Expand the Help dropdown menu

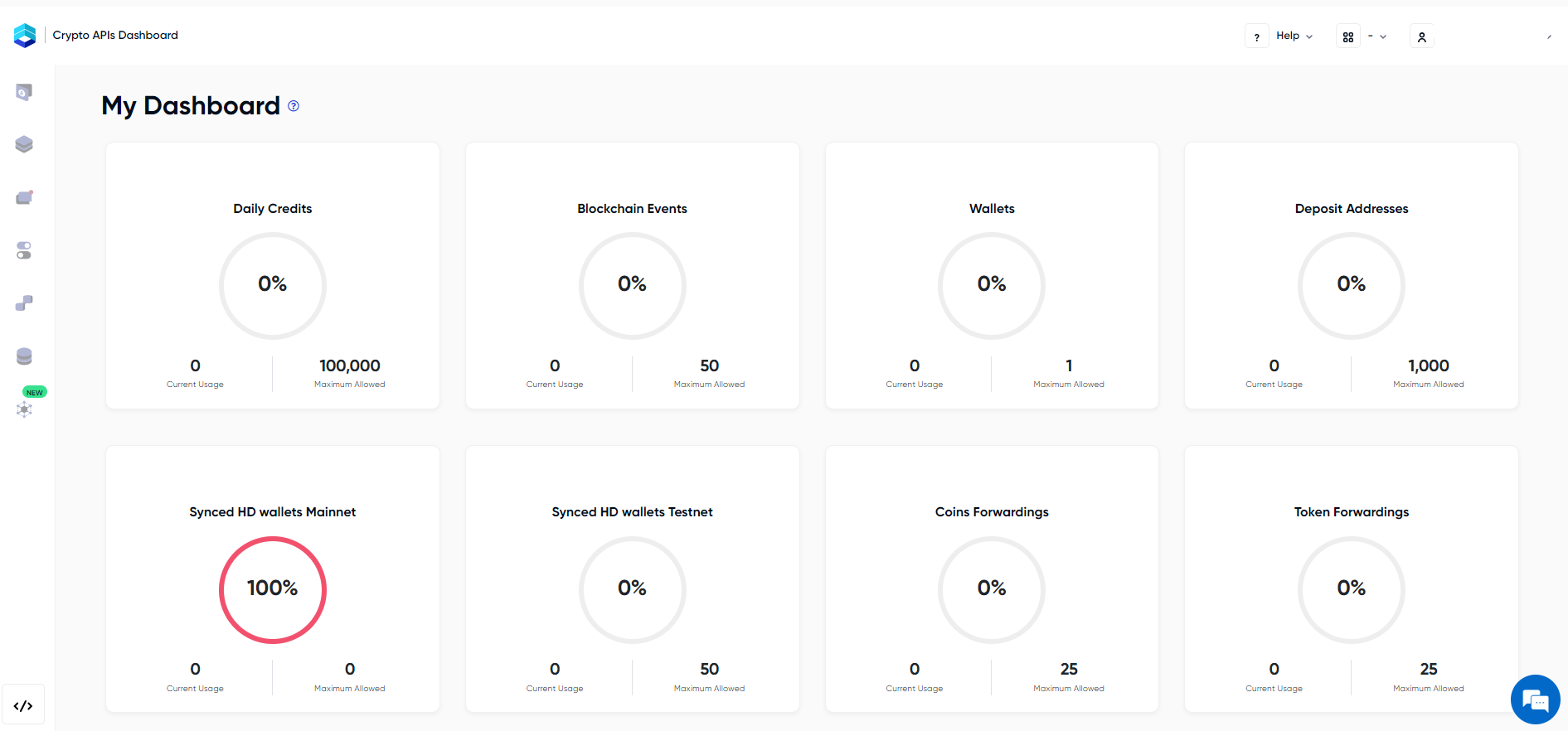1294,36
